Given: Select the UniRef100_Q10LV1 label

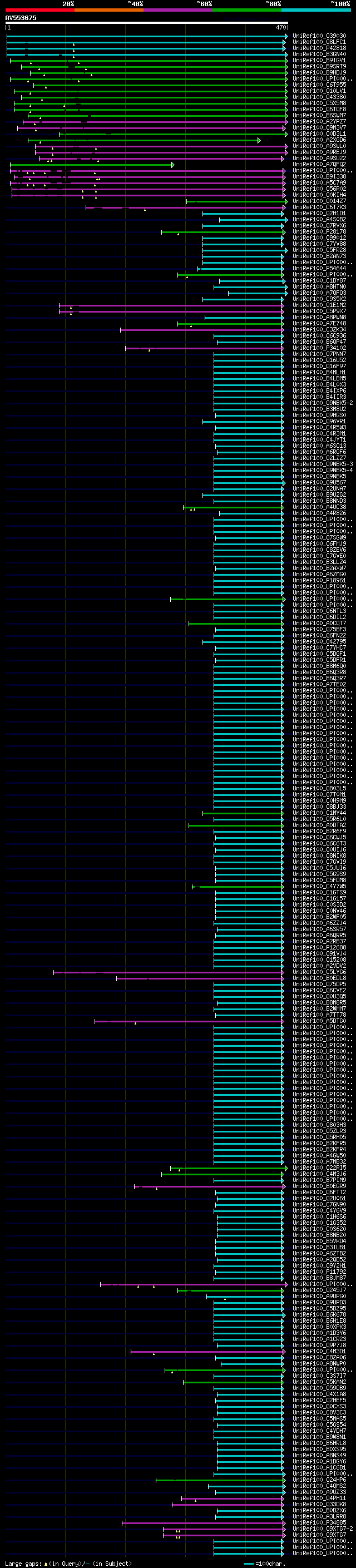Looking at the screenshot, I should [319, 91].
